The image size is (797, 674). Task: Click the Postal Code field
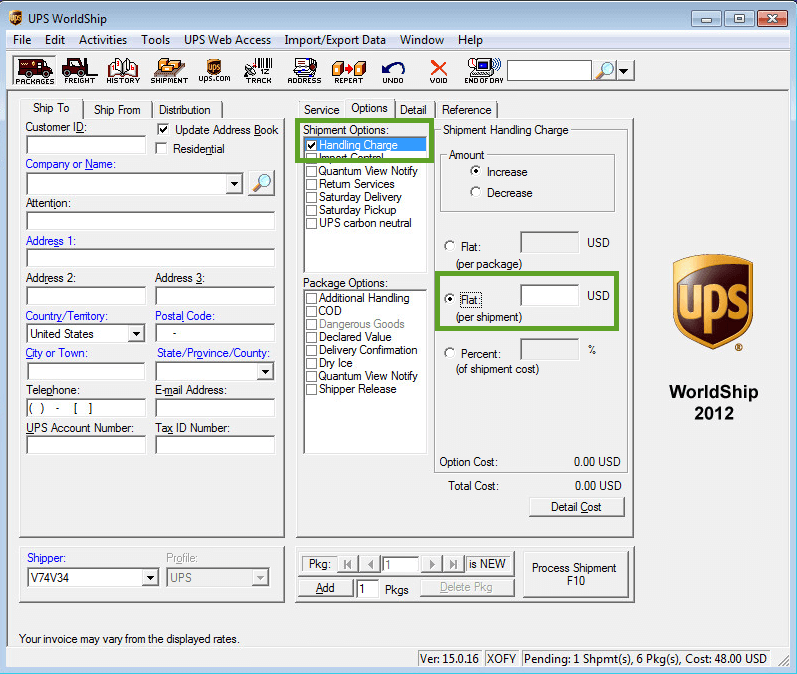(x=214, y=333)
